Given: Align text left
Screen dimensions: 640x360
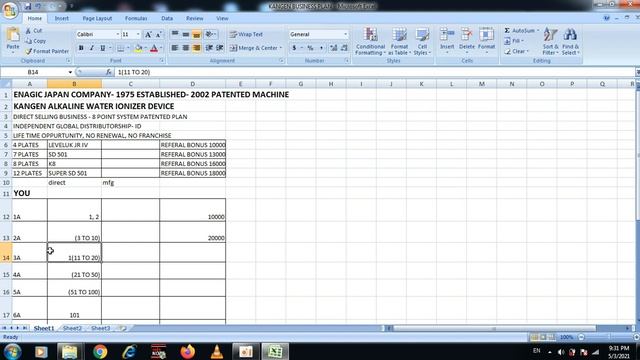Looking at the screenshot, I should [x=175, y=48].
